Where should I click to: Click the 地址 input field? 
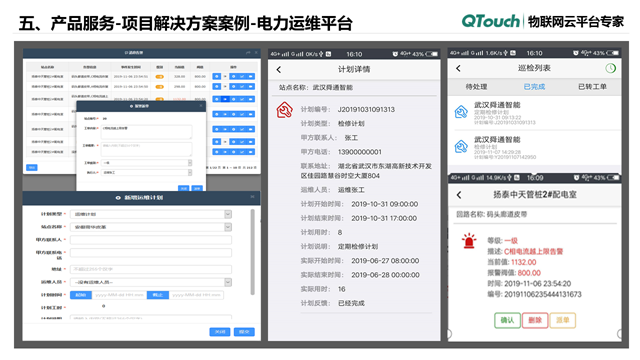point(151,269)
